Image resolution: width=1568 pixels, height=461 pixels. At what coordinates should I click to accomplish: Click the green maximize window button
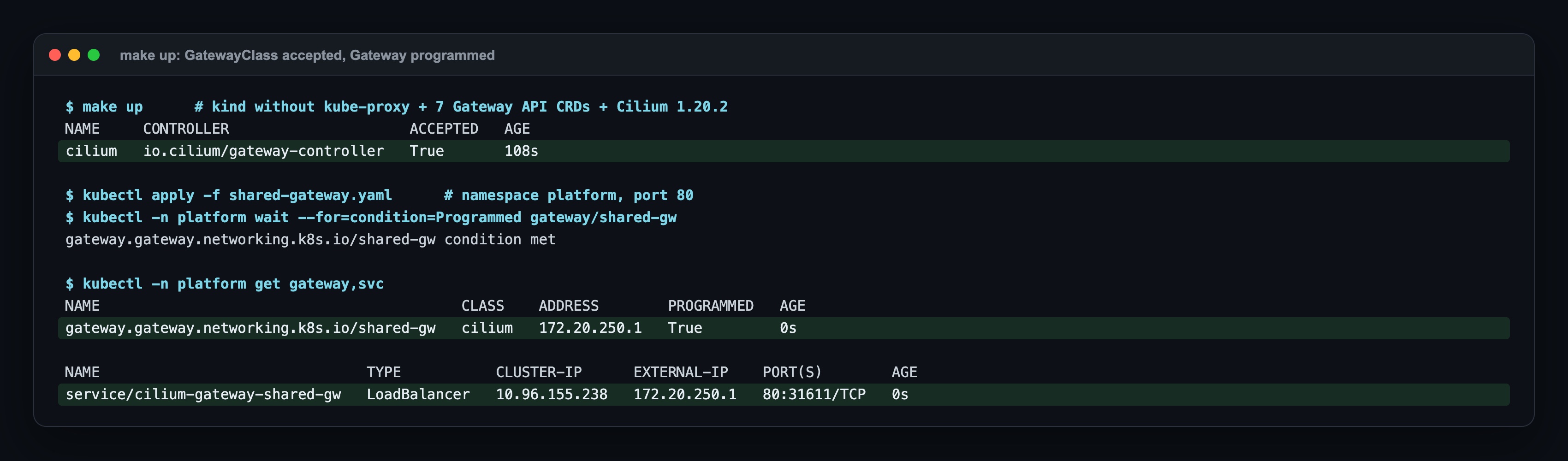(94, 55)
